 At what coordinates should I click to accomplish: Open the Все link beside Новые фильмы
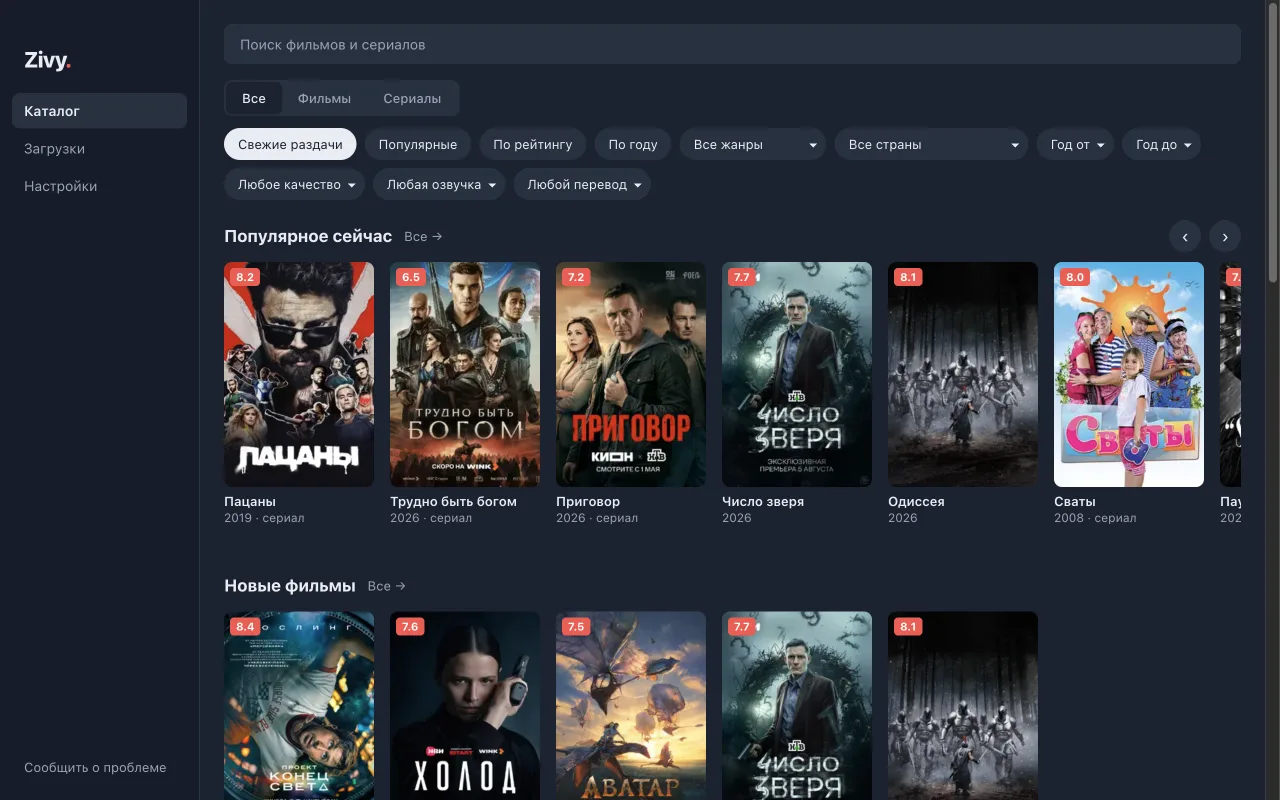tap(386, 586)
